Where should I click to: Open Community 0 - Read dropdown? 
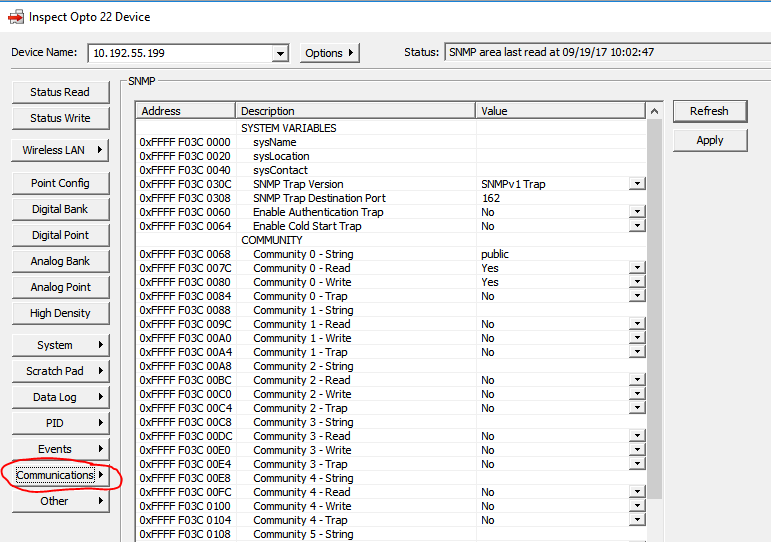point(637,268)
